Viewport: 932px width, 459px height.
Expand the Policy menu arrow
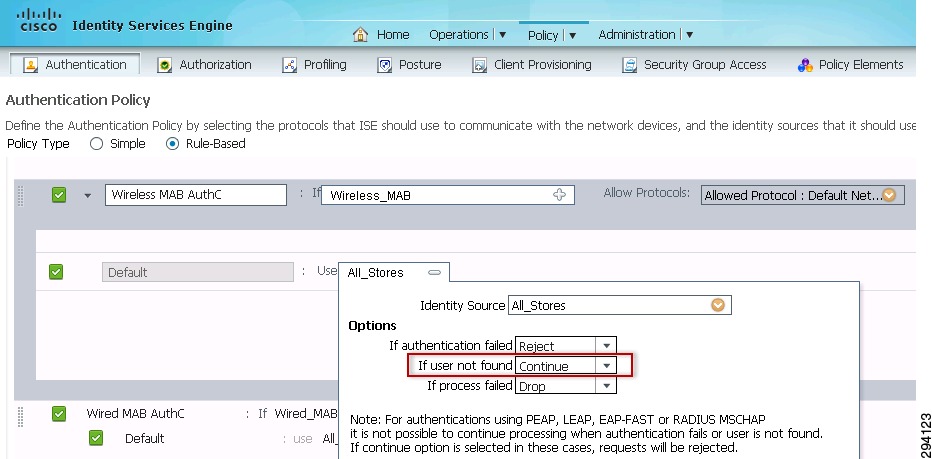(x=572, y=35)
